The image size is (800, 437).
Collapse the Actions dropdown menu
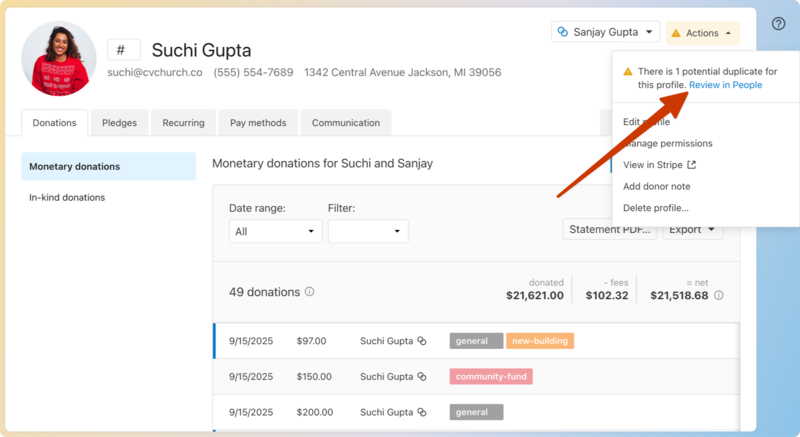click(x=702, y=33)
